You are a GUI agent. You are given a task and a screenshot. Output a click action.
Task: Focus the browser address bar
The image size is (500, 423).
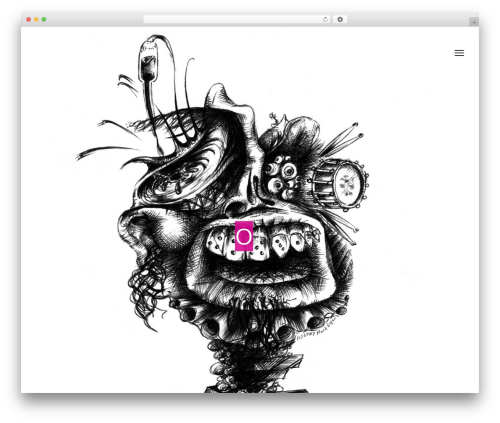click(x=236, y=20)
